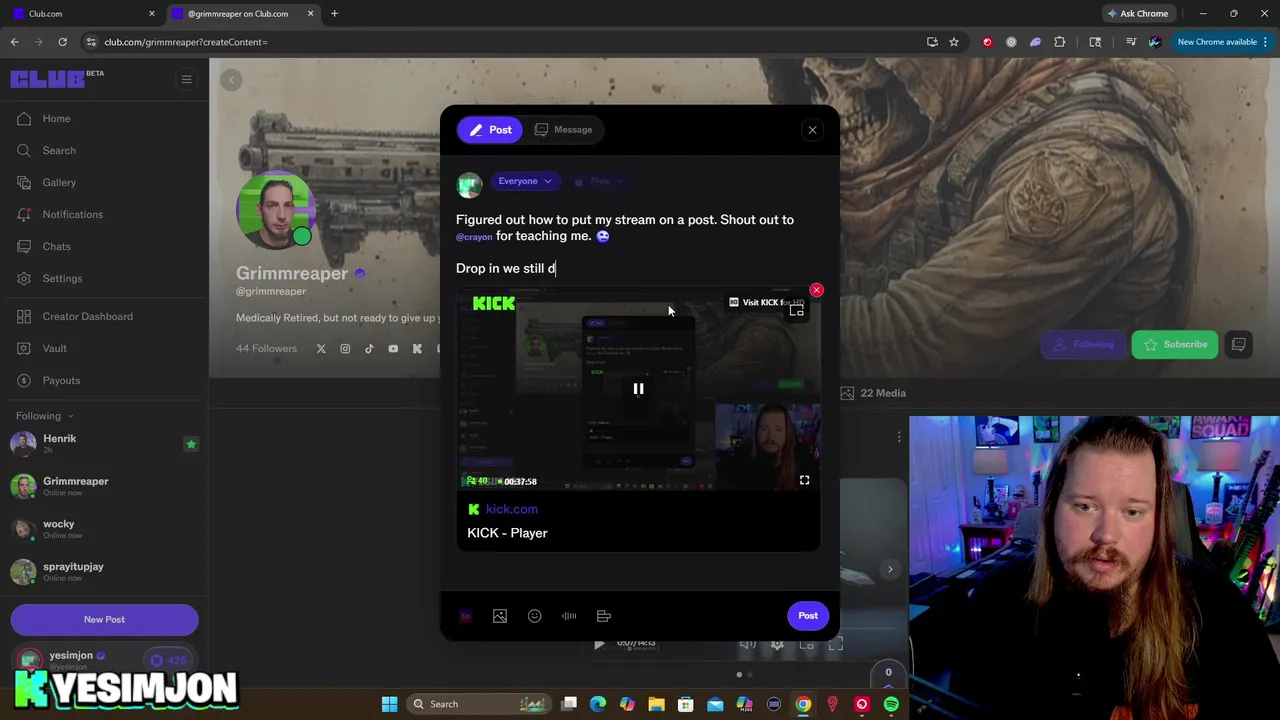Add an audio recording to the post
Viewport: 1280px width, 720px height.
pos(569,616)
